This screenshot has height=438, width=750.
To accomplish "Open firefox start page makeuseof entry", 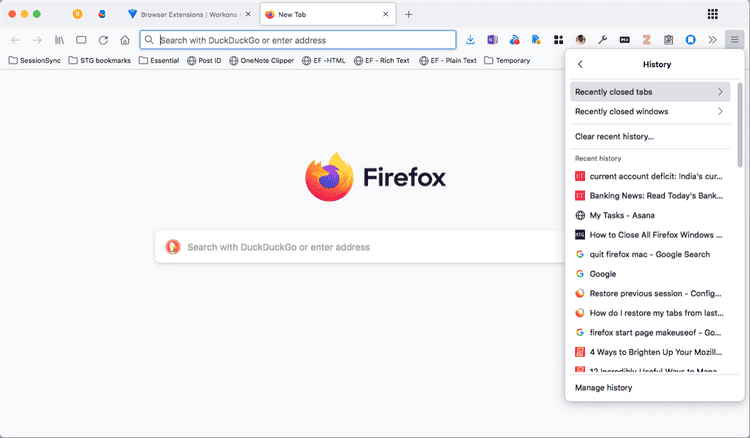I will point(650,333).
